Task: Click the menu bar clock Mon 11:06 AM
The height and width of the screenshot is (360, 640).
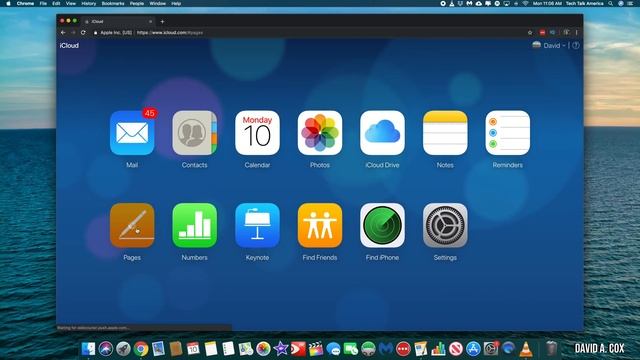Action: coord(547,3)
